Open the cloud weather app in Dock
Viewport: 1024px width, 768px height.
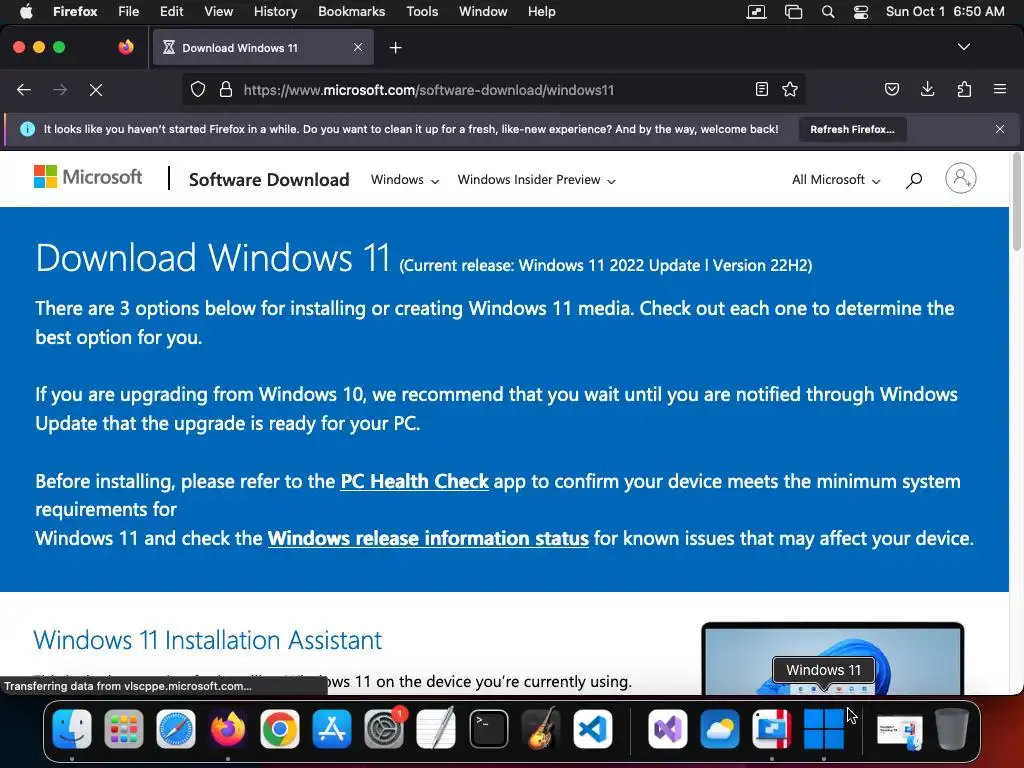(720, 729)
